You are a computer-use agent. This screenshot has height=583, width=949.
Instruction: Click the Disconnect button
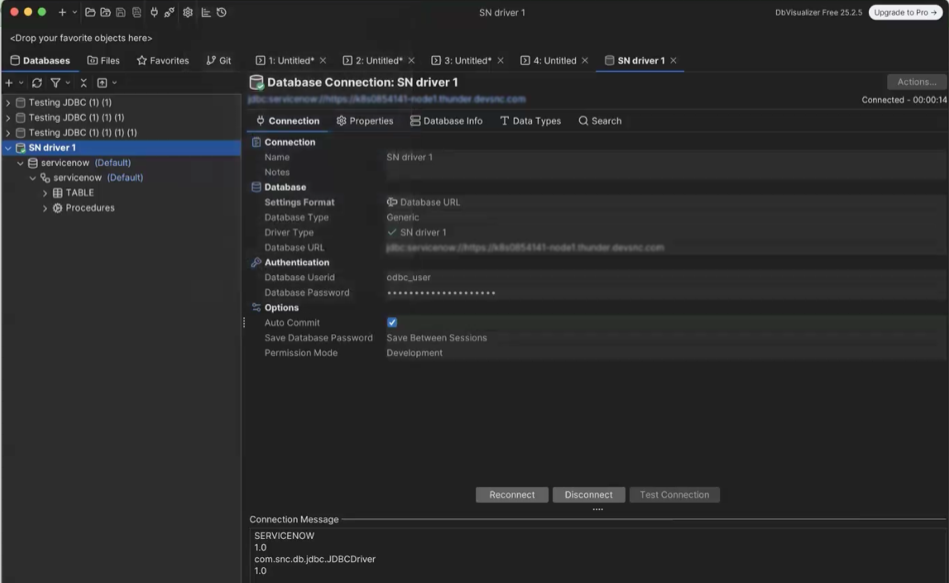pos(588,495)
